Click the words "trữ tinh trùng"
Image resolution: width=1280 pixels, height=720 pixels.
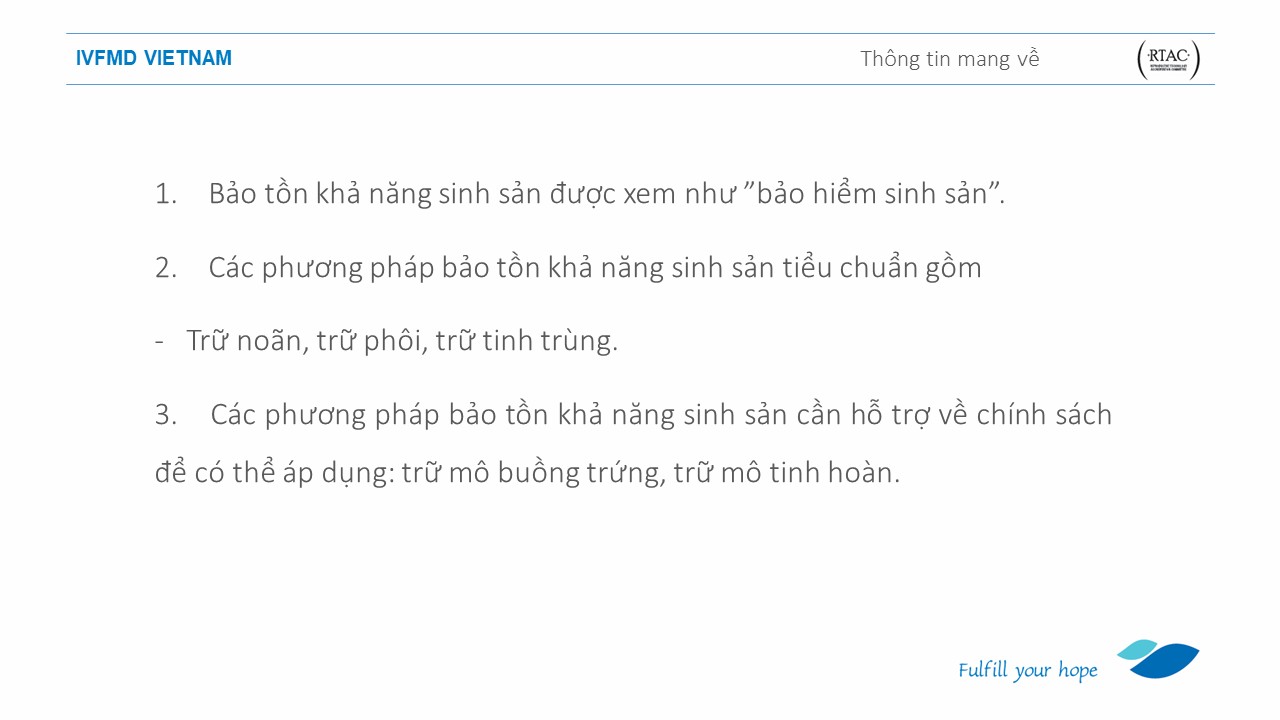(x=526, y=341)
